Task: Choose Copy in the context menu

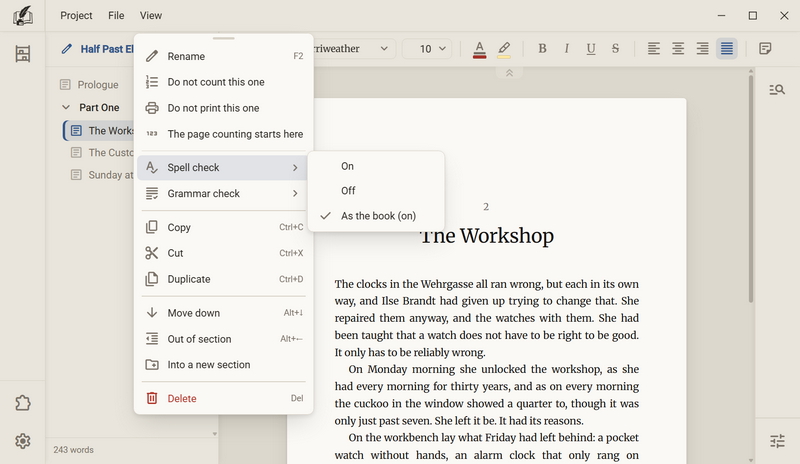Action: tap(223, 227)
